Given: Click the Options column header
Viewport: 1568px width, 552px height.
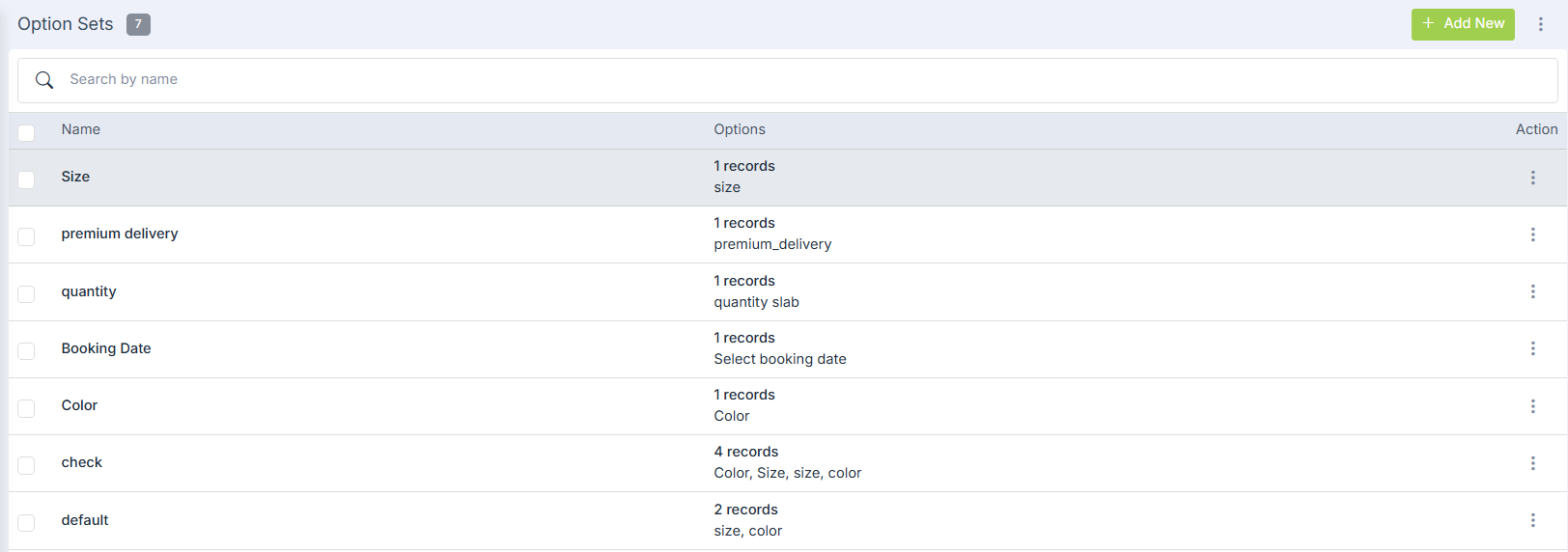Looking at the screenshot, I should [740, 129].
